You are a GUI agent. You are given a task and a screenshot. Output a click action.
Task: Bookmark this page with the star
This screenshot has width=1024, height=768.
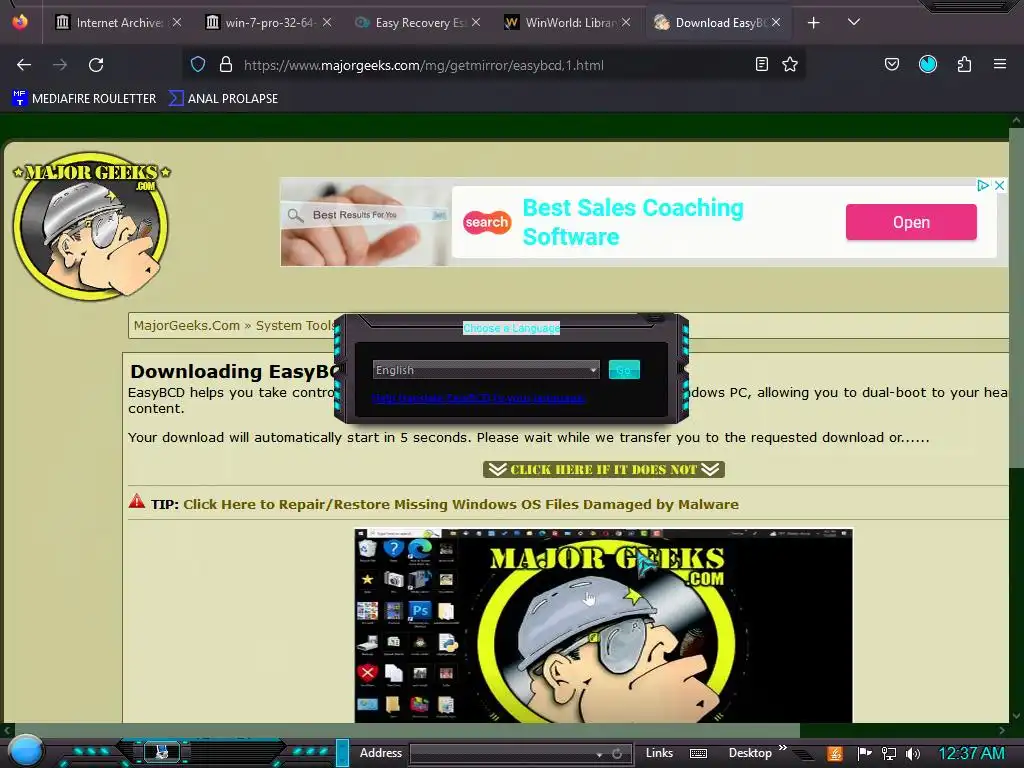[x=790, y=64]
